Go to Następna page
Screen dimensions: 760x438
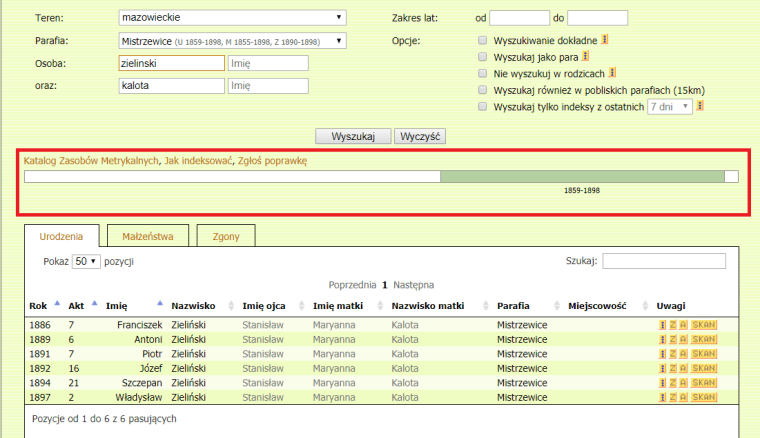413,285
